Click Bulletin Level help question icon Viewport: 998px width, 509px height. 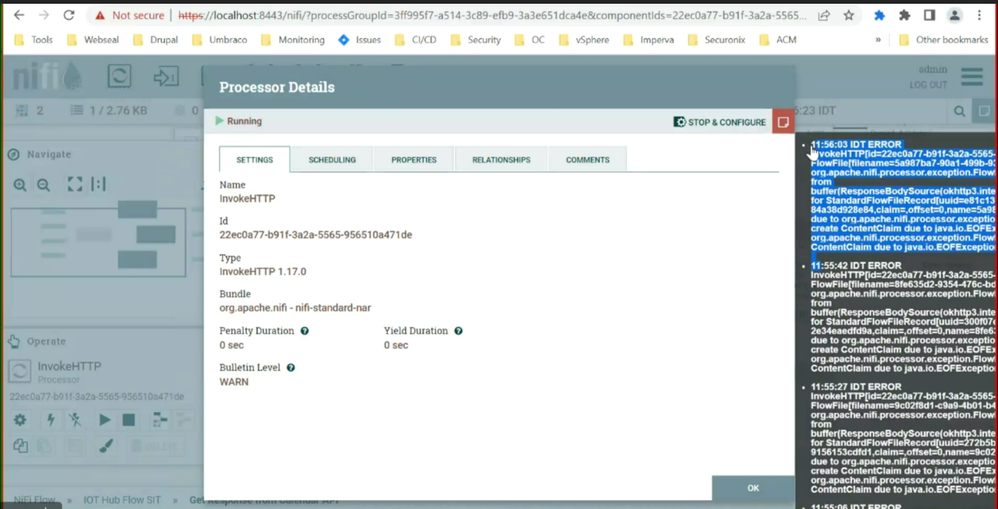[291, 368]
